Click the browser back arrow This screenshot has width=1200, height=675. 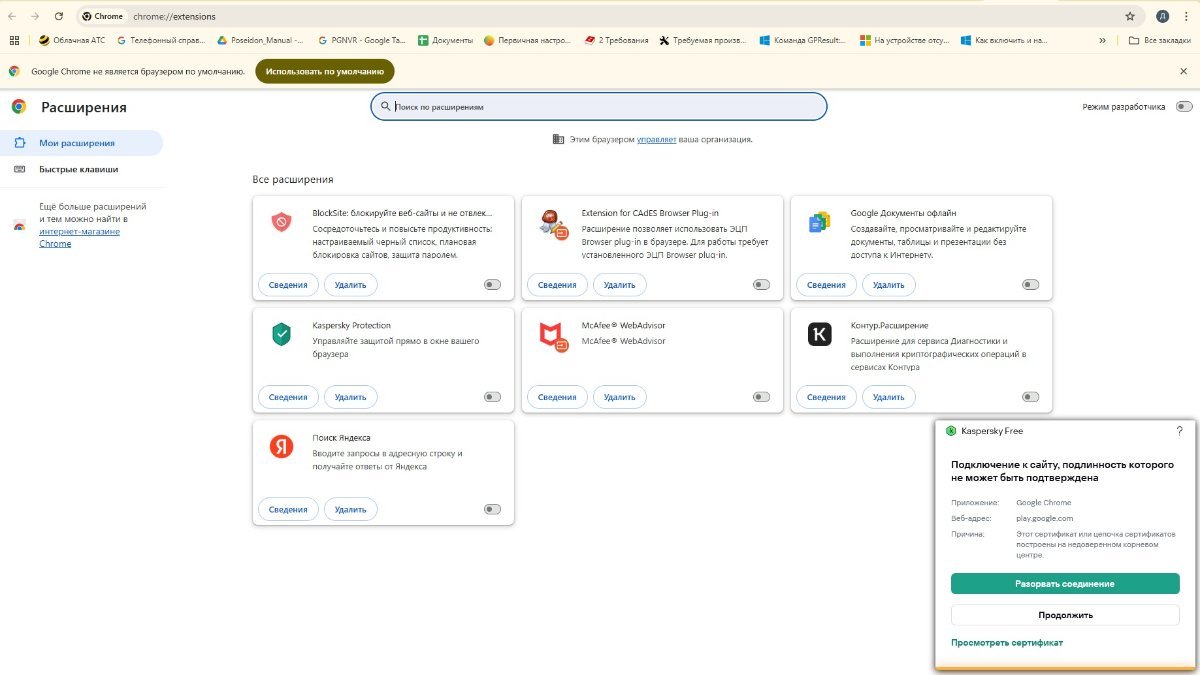pos(11,16)
